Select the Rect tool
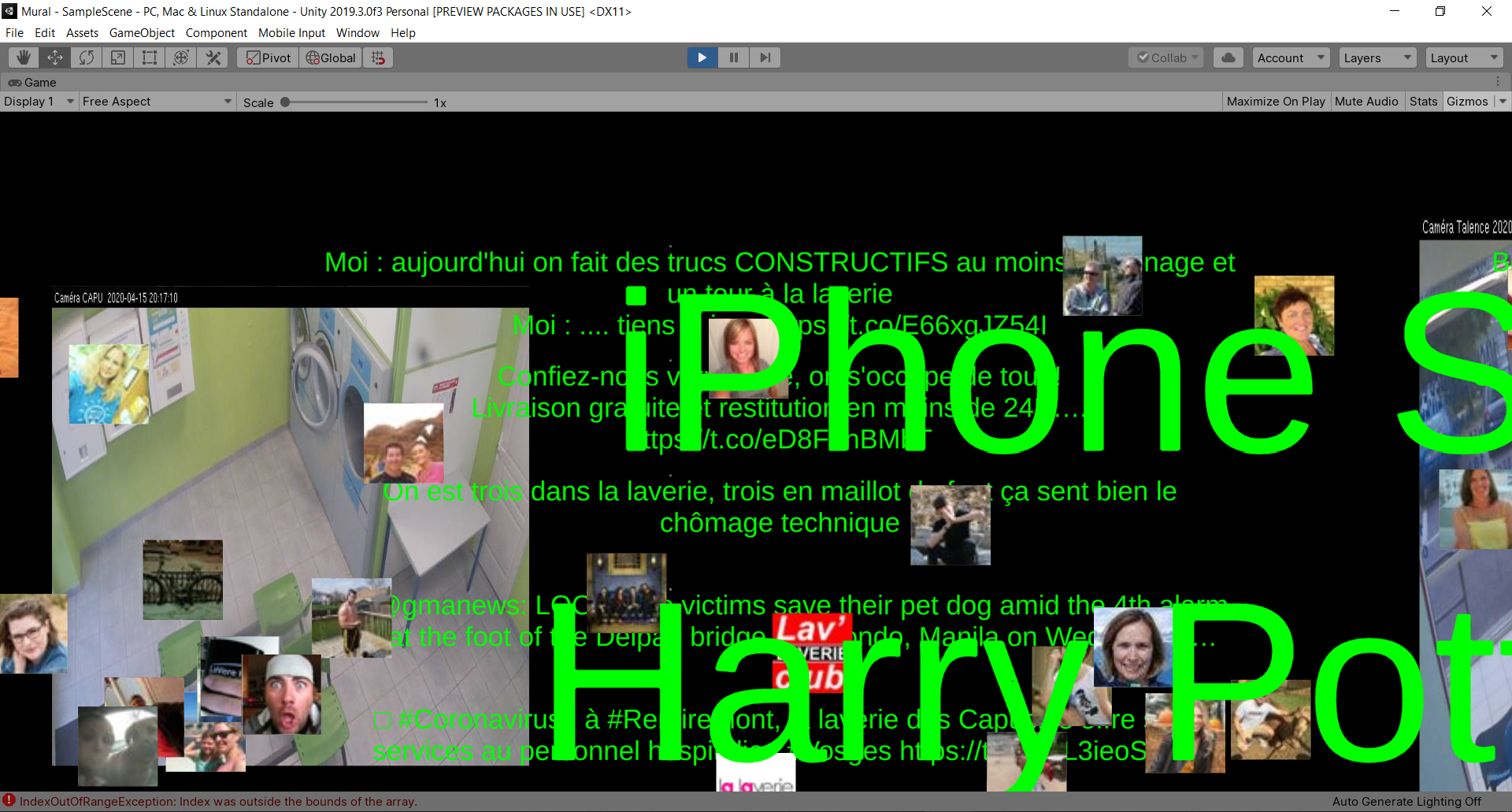Viewport: 1512px width, 812px height. [150, 57]
